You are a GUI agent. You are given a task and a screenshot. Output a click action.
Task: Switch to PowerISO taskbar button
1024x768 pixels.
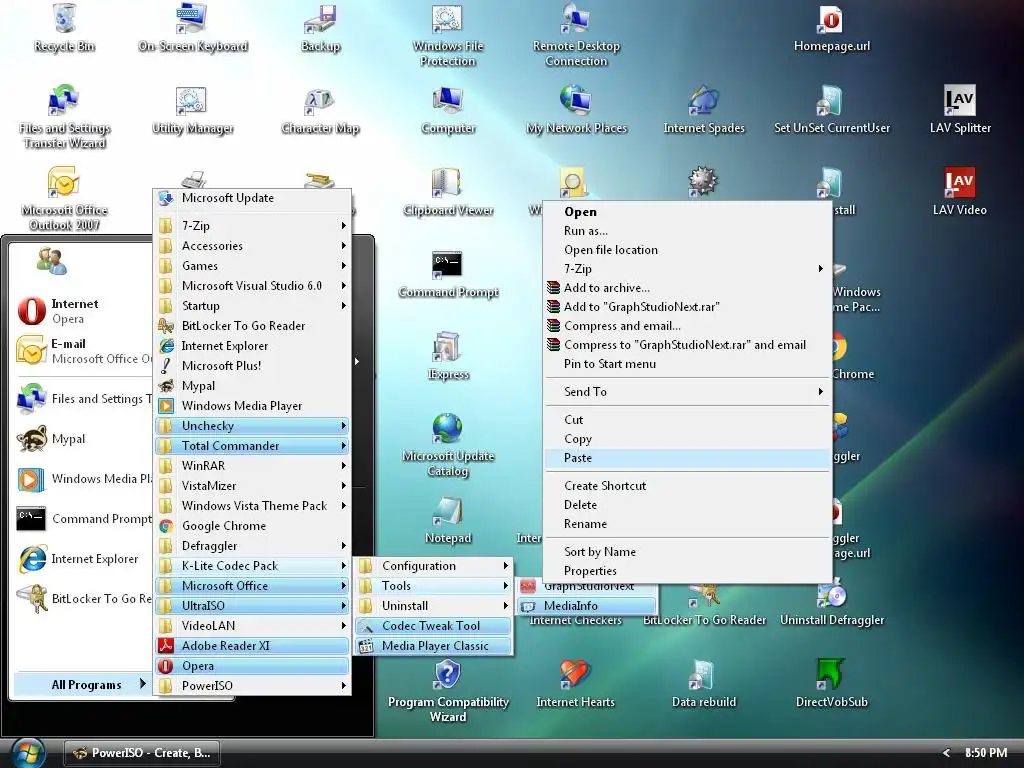pos(142,753)
